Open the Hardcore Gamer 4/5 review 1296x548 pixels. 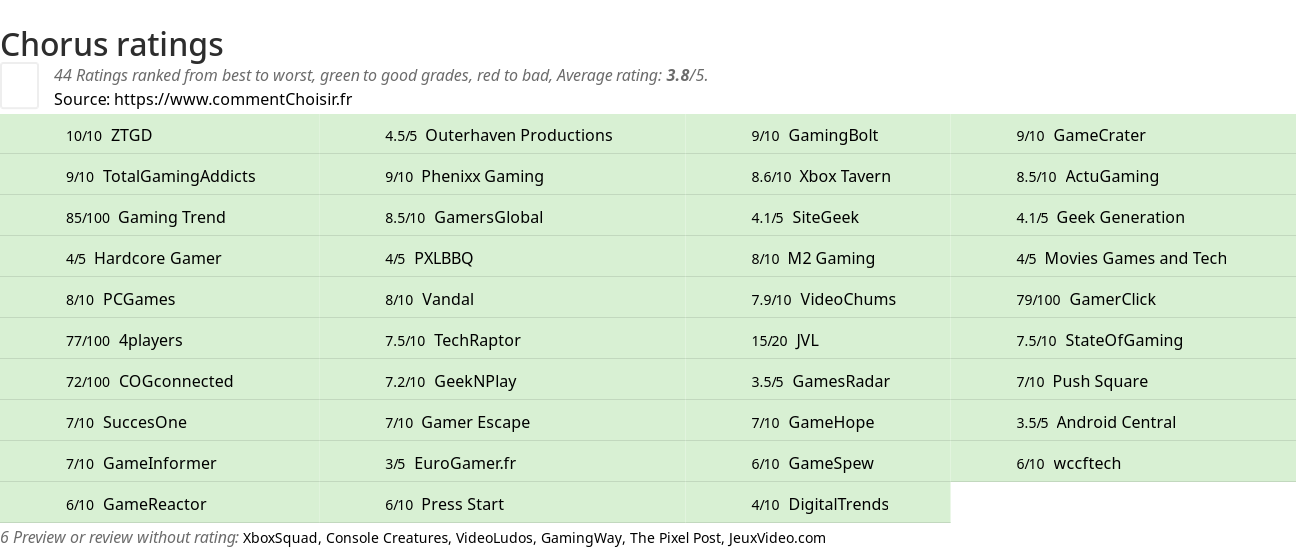click(x=144, y=258)
